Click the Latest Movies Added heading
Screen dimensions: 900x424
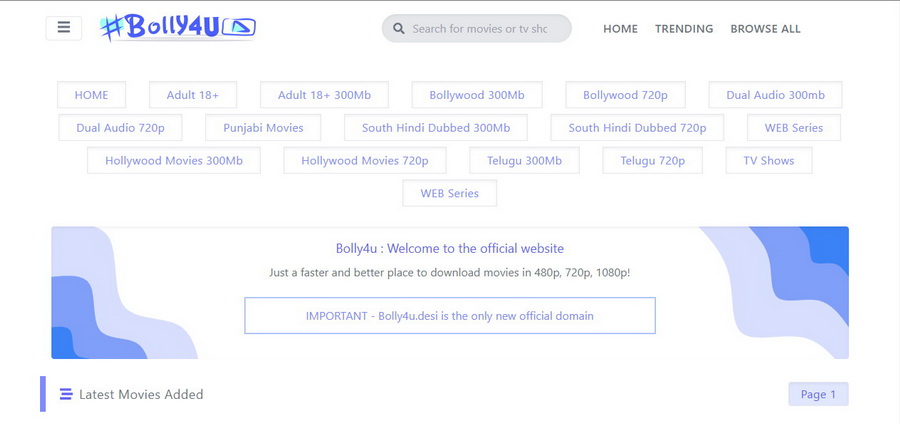pos(141,394)
